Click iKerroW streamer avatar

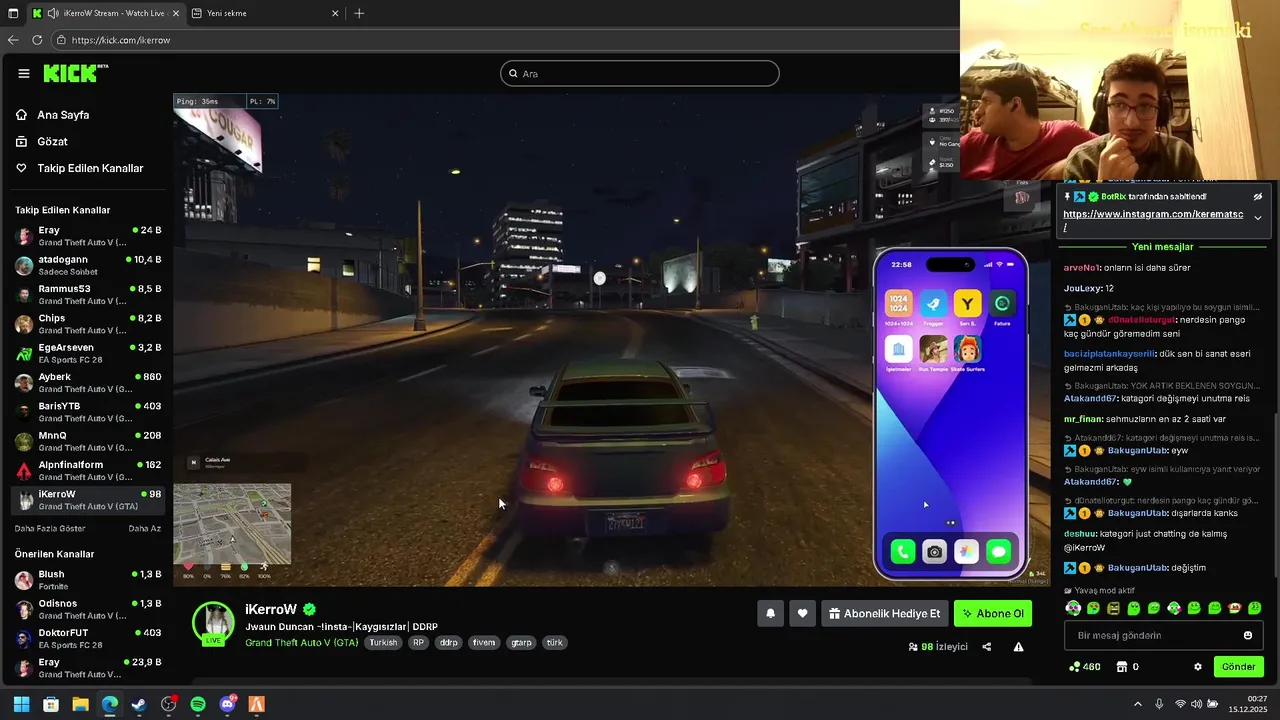213,622
